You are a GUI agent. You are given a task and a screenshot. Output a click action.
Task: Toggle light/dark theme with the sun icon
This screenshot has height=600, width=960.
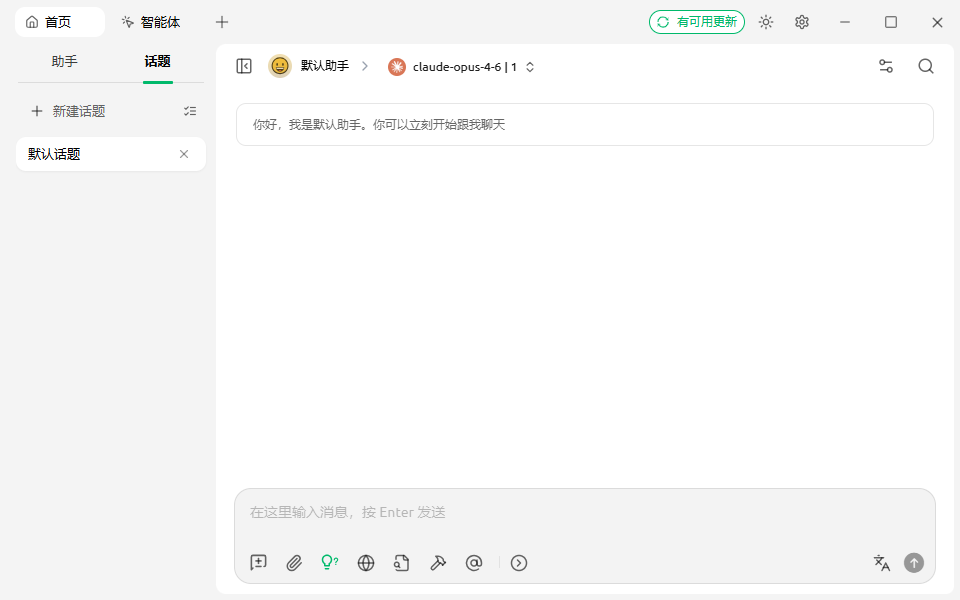tap(766, 21)
